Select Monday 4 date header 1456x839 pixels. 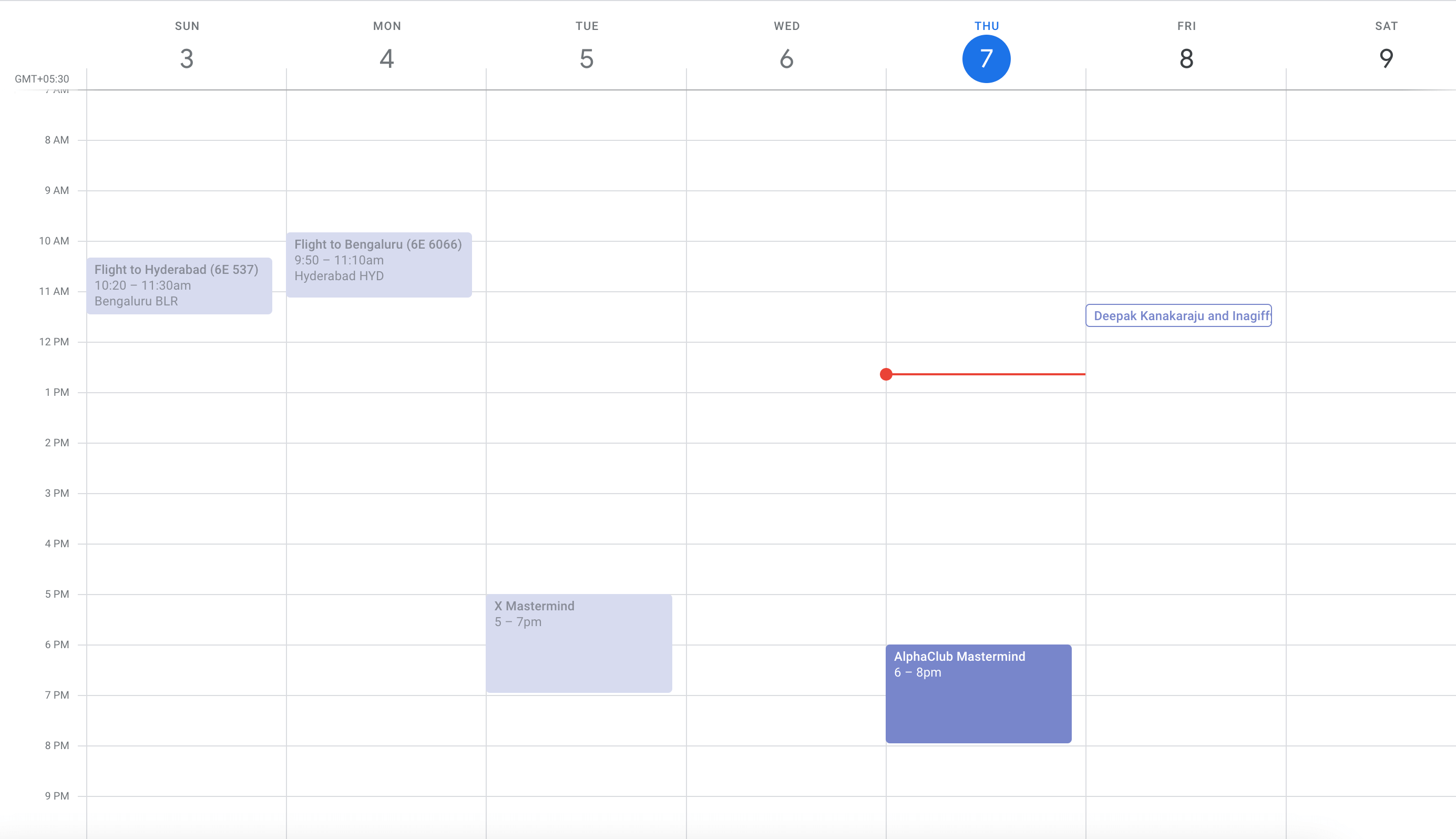click(x=387, y=59)
